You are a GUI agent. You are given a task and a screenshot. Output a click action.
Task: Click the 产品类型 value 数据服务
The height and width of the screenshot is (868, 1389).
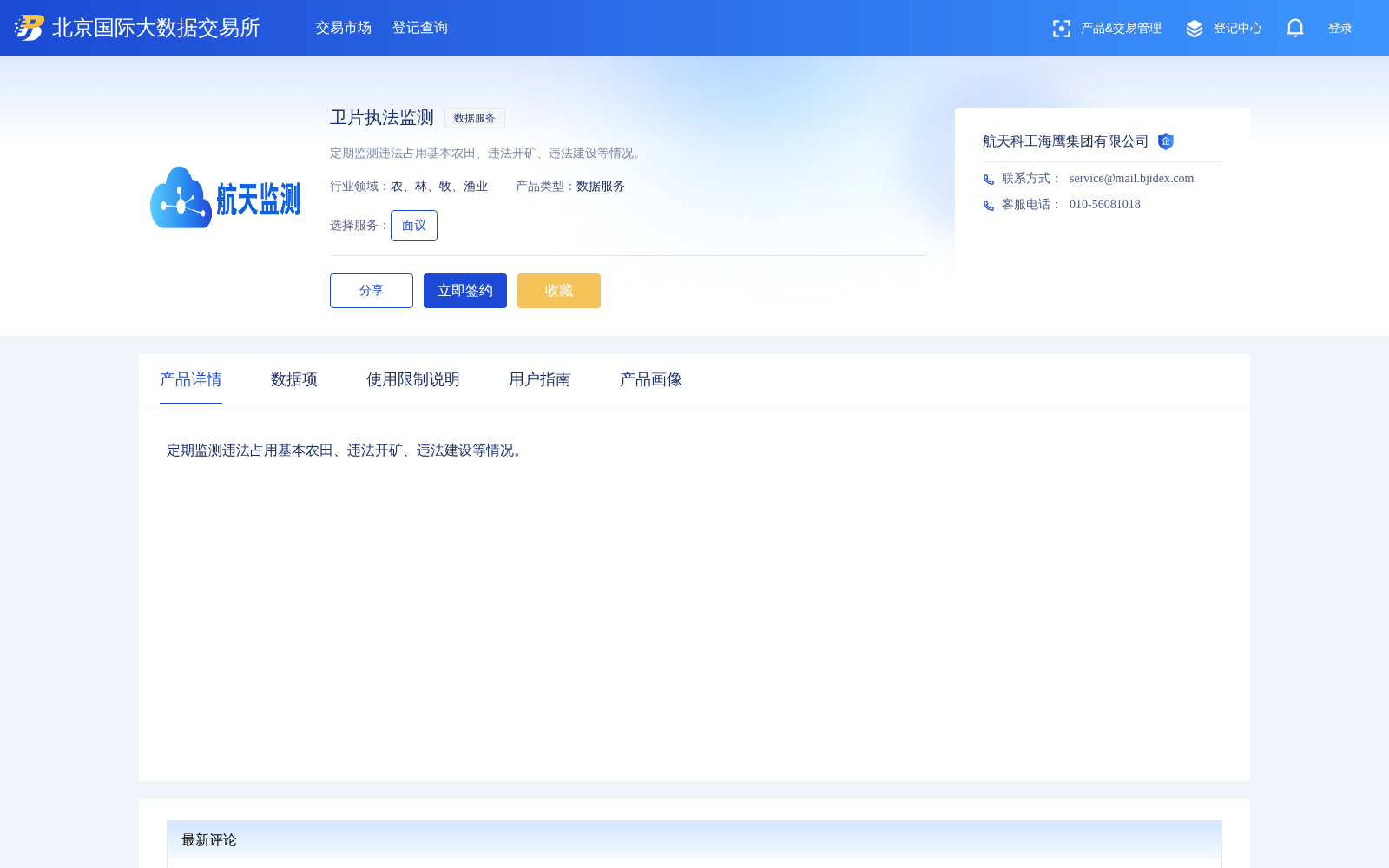click(x=601, y=187)
